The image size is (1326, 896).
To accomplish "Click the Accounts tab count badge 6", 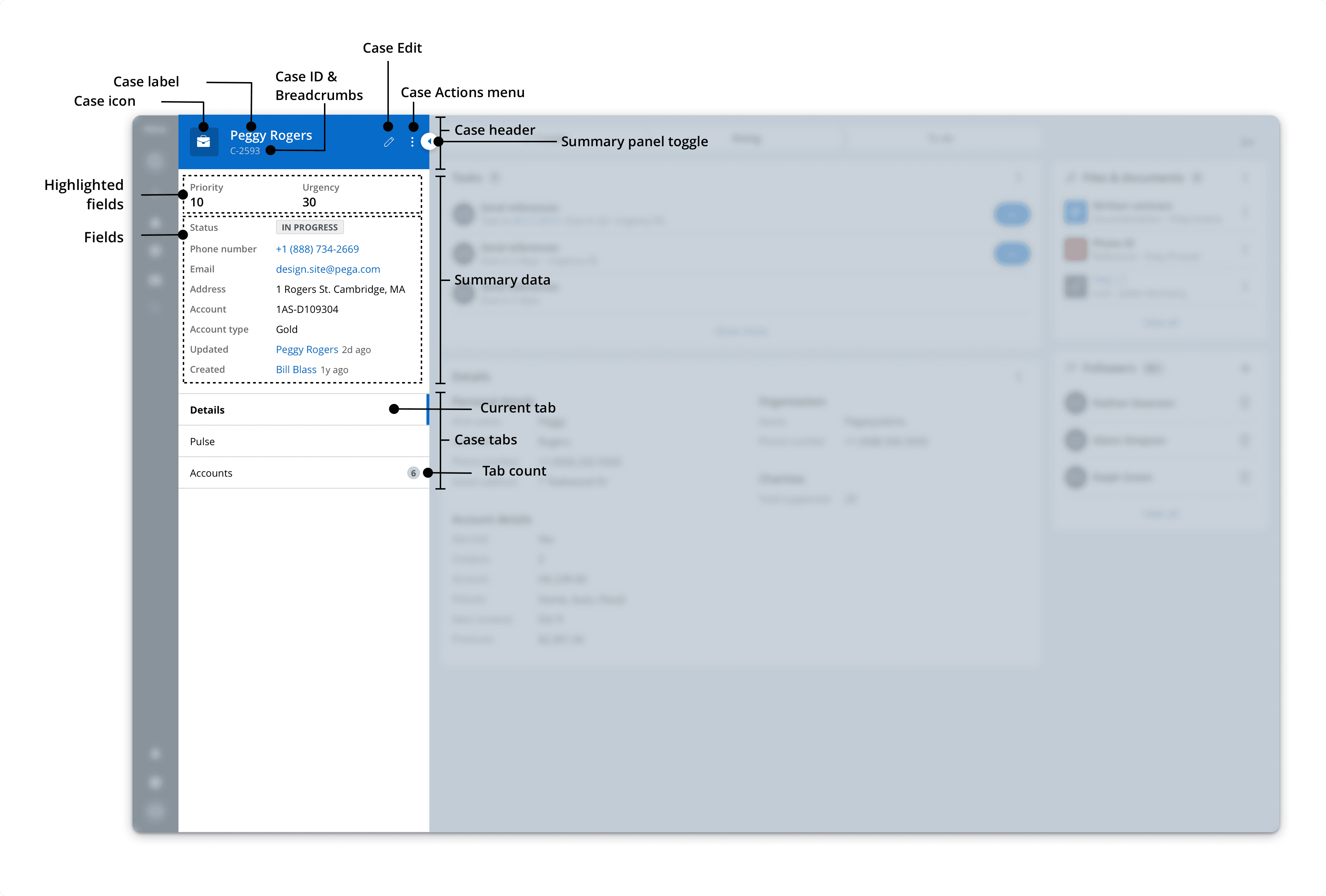I will click(413, 473).
